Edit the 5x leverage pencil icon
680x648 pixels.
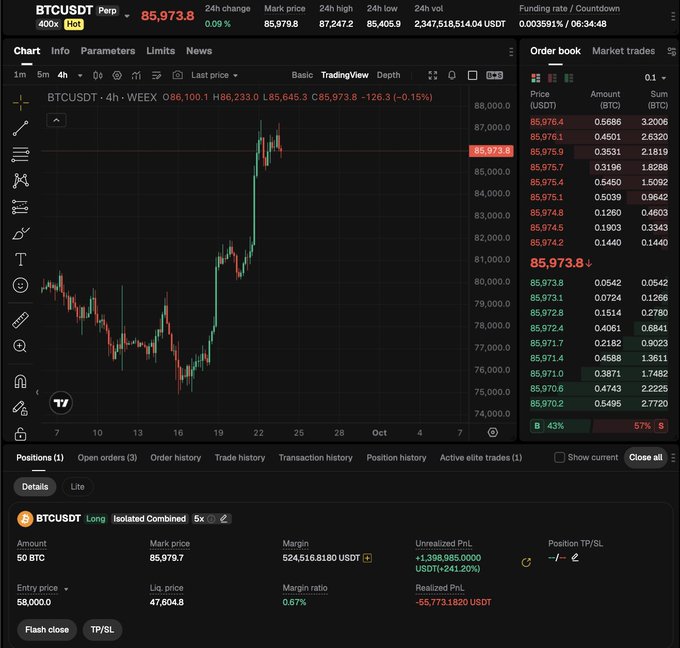coord(224,519)
